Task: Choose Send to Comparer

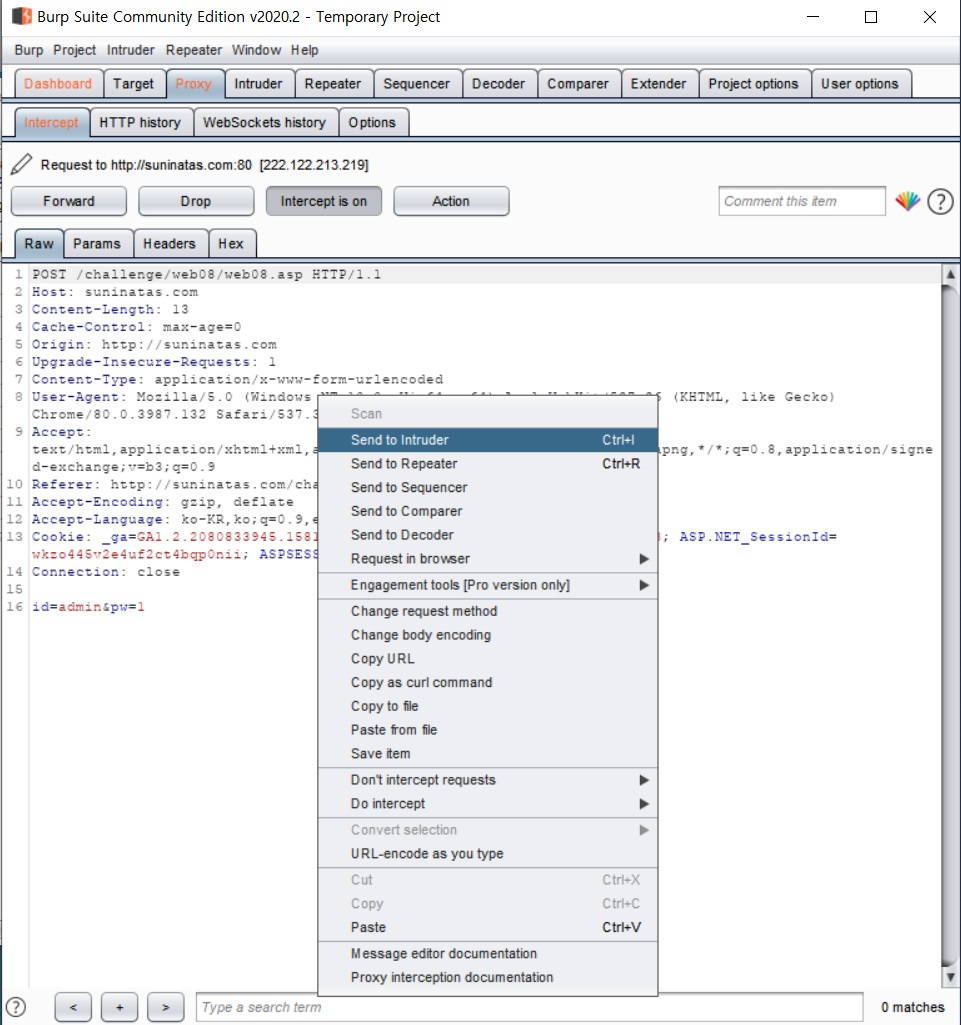Action: (x=488, y=511)
